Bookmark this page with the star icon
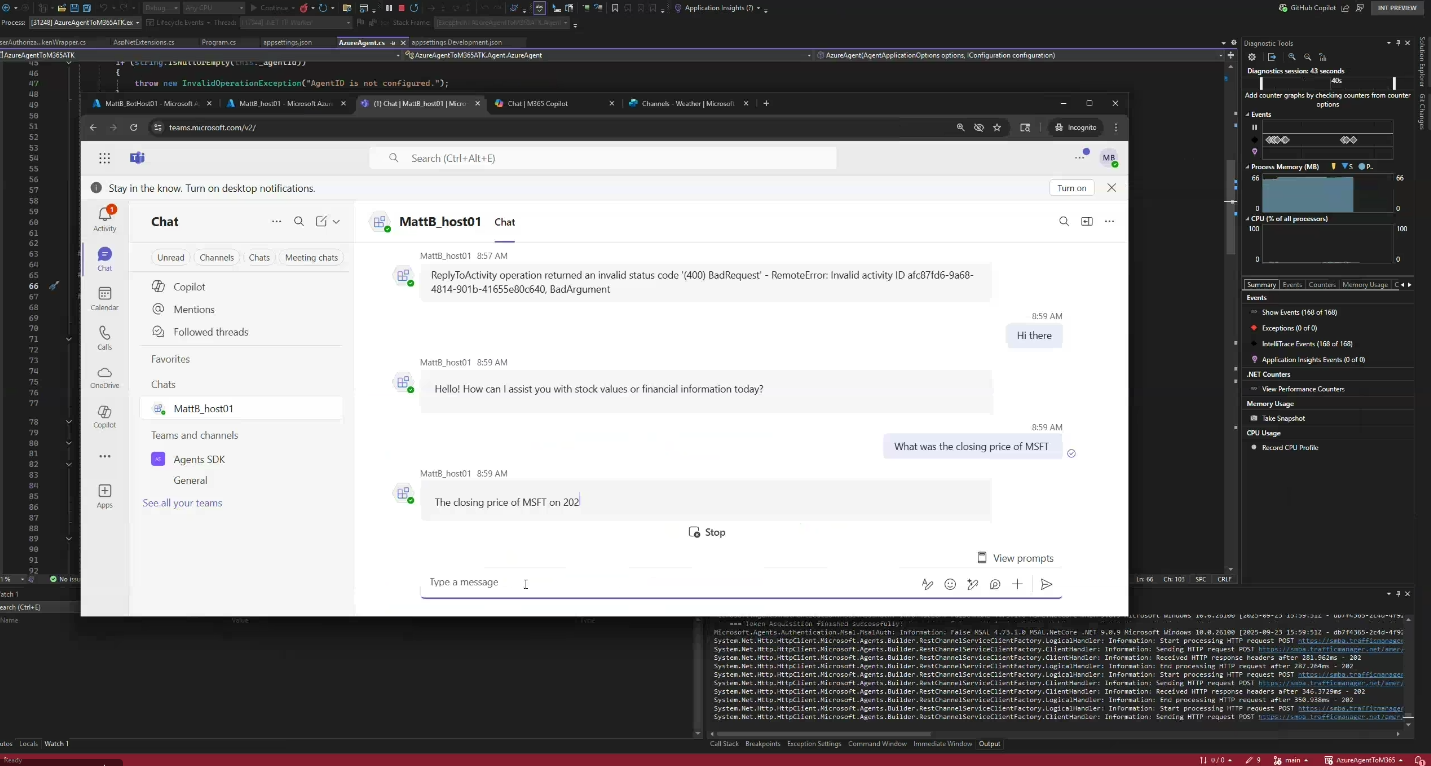 [997, 128]
